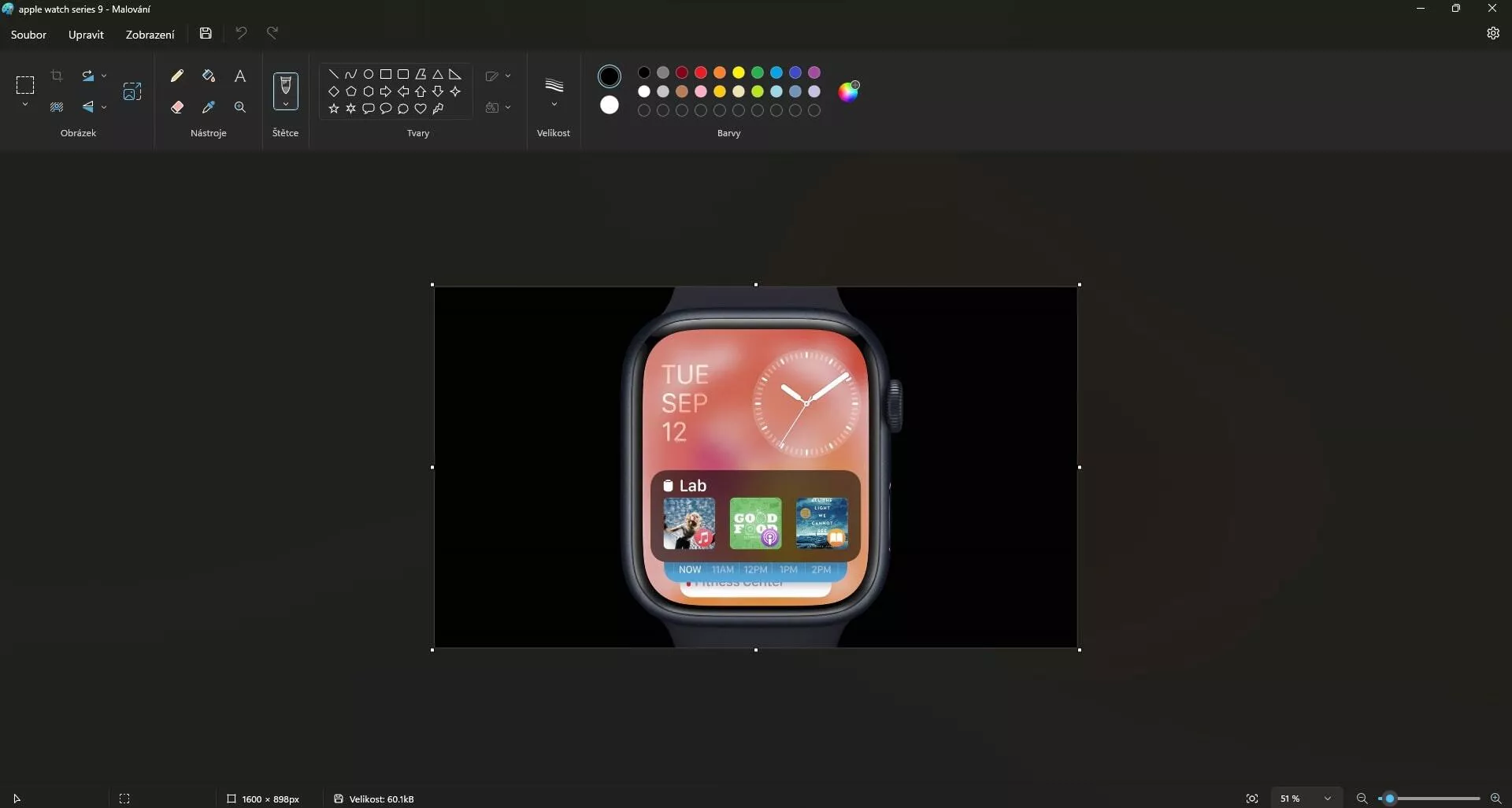Click the resize and skew icon
The image size is (1512, 808).
132,91
